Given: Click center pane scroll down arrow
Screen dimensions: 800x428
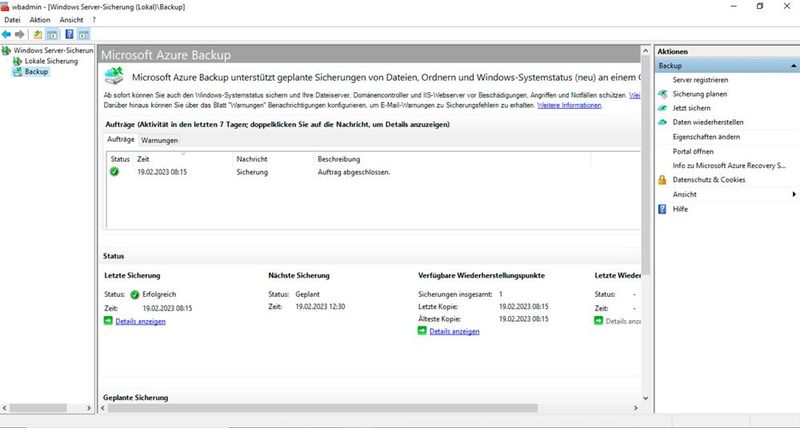Looking at the screenshot, I should pos(645,398).
